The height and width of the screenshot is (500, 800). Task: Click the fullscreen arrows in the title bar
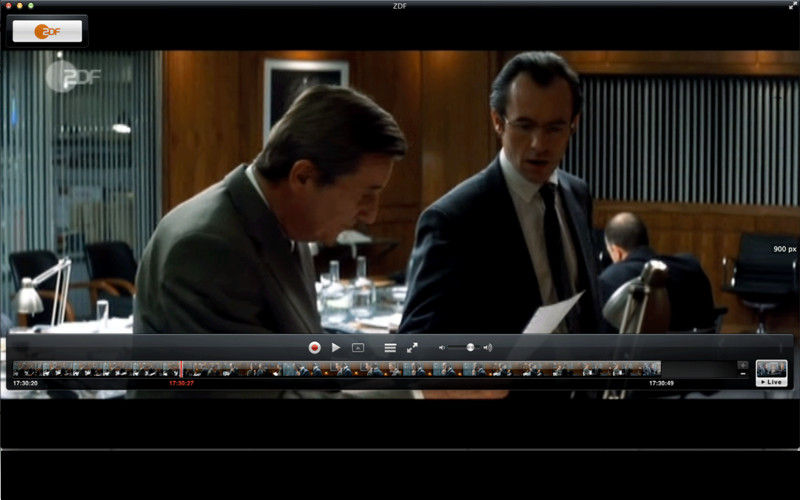pos(792,6)
